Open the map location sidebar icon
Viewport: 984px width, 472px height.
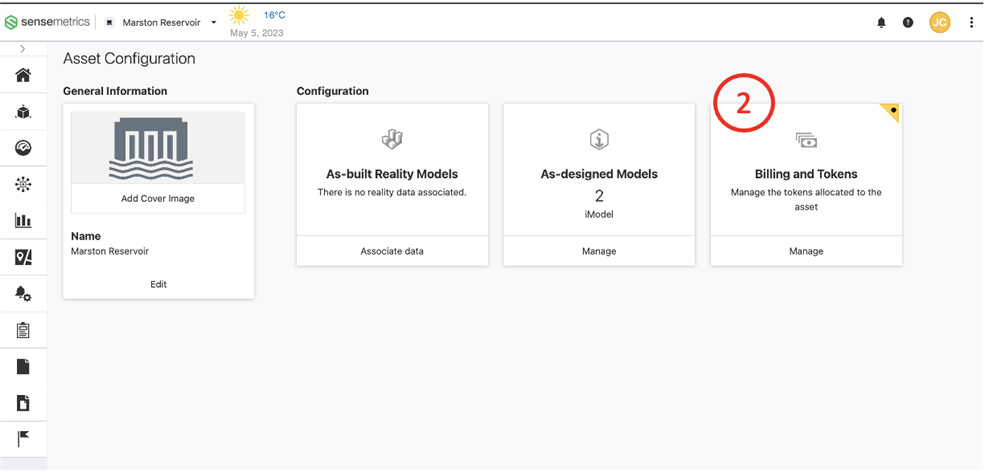23,257
